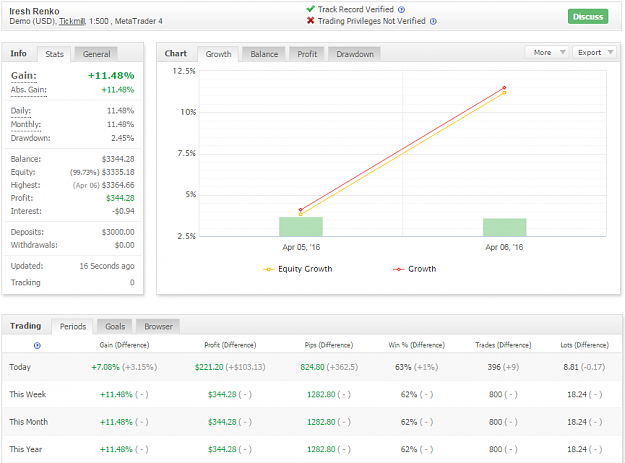Click the green Track Record Verified checkmark

[x=311, y=9]
